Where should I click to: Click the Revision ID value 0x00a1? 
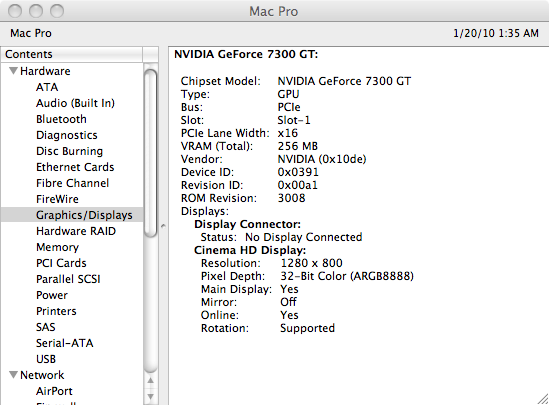[x=298, y=185]
